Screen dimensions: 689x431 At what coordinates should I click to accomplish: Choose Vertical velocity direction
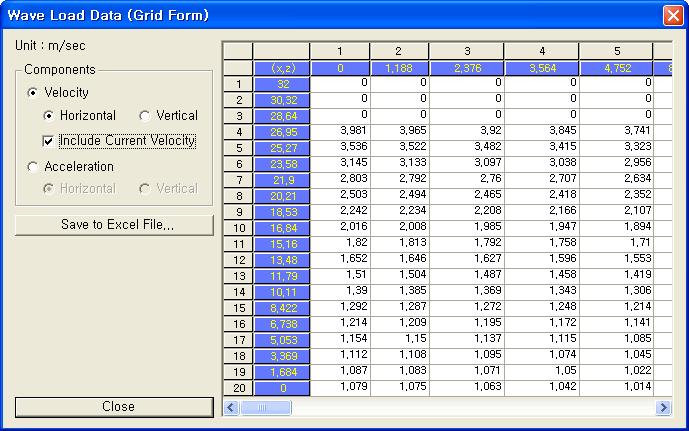coord(144,116)
